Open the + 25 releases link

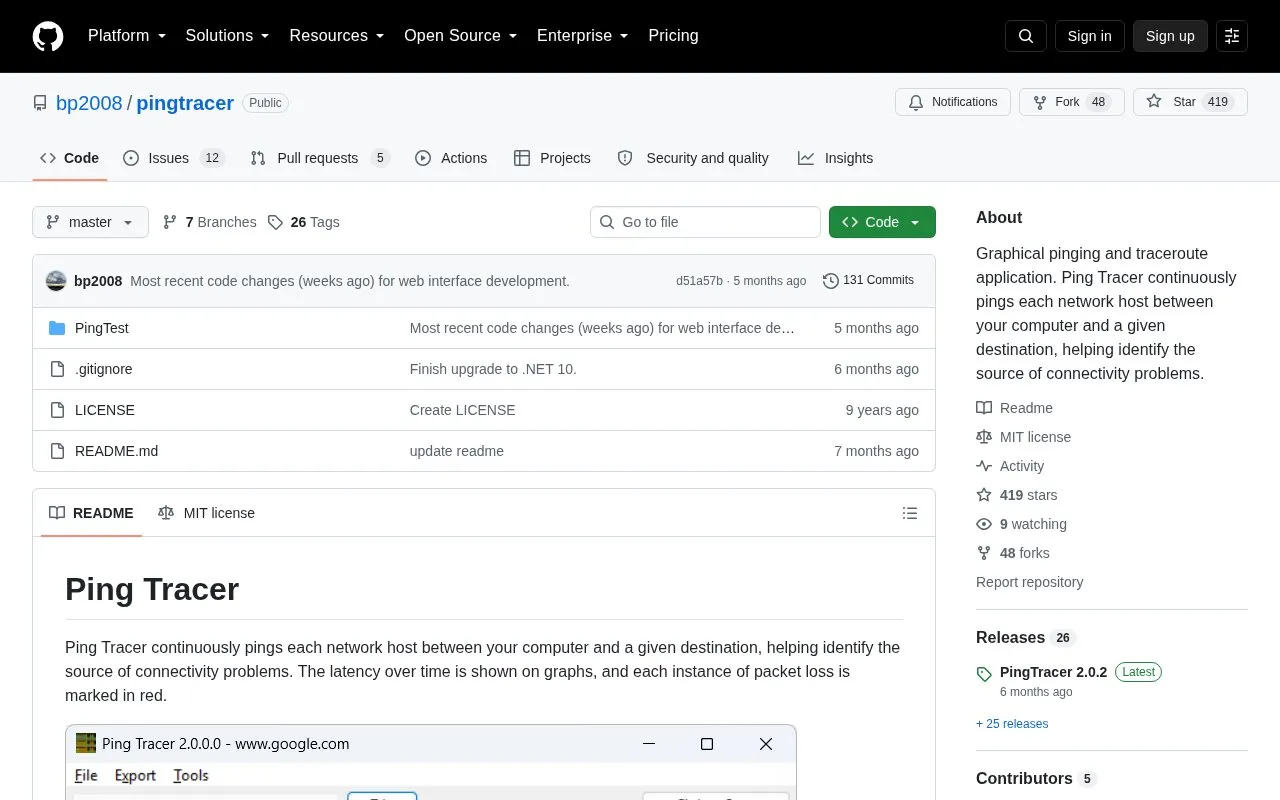coord(1012,724)
